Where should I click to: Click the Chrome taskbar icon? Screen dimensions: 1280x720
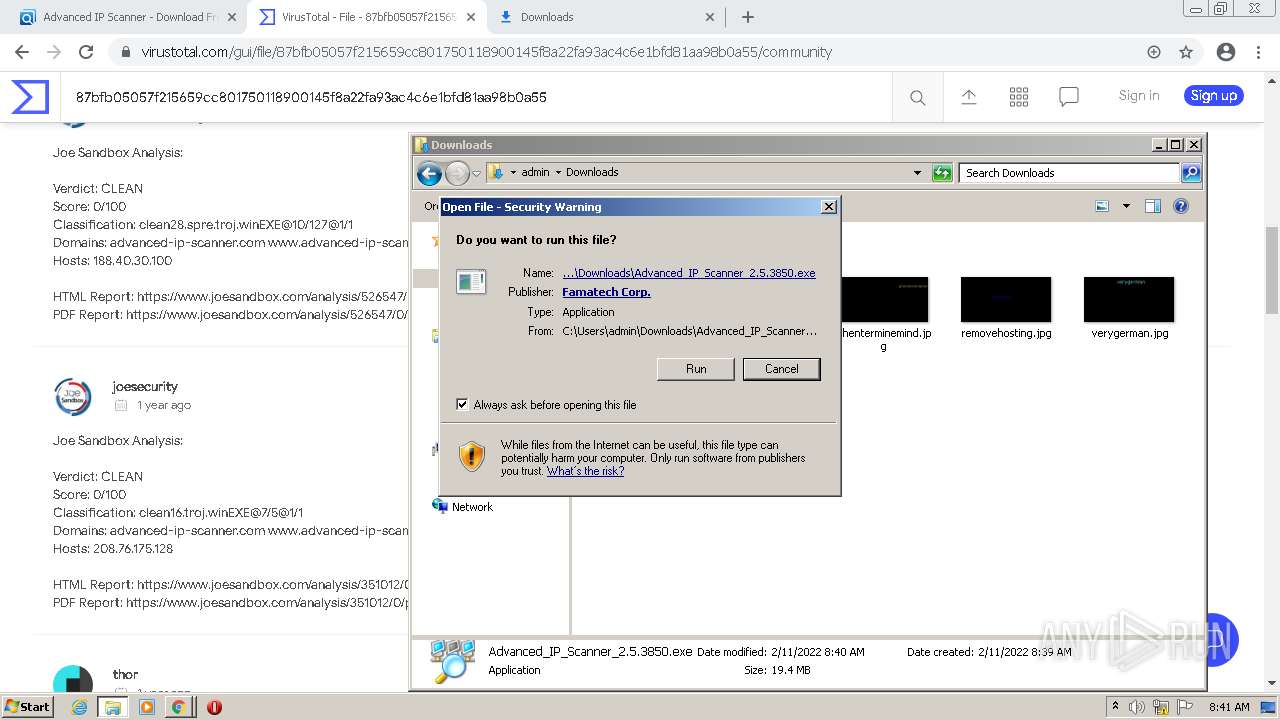click(178, 707)
